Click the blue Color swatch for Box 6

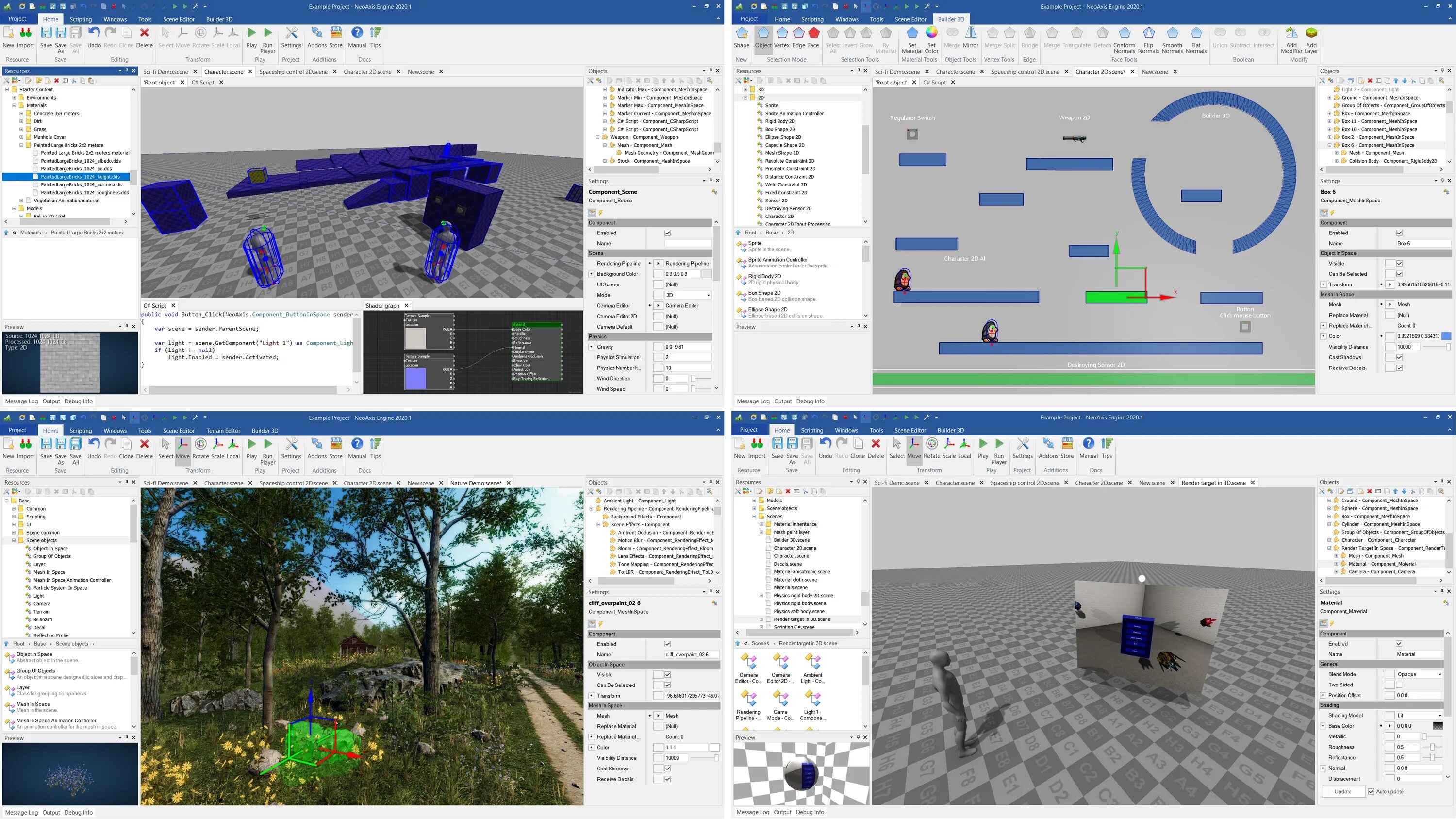click(x=1446, y=336)
